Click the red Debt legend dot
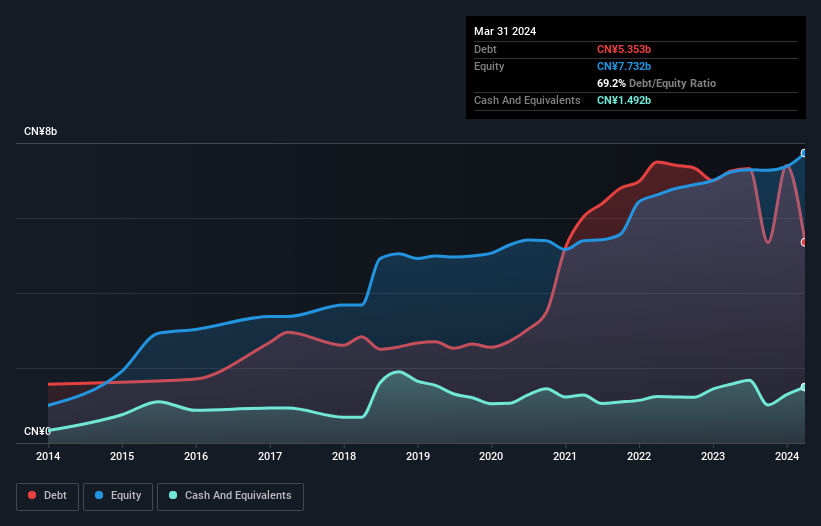 pos(32,495)
